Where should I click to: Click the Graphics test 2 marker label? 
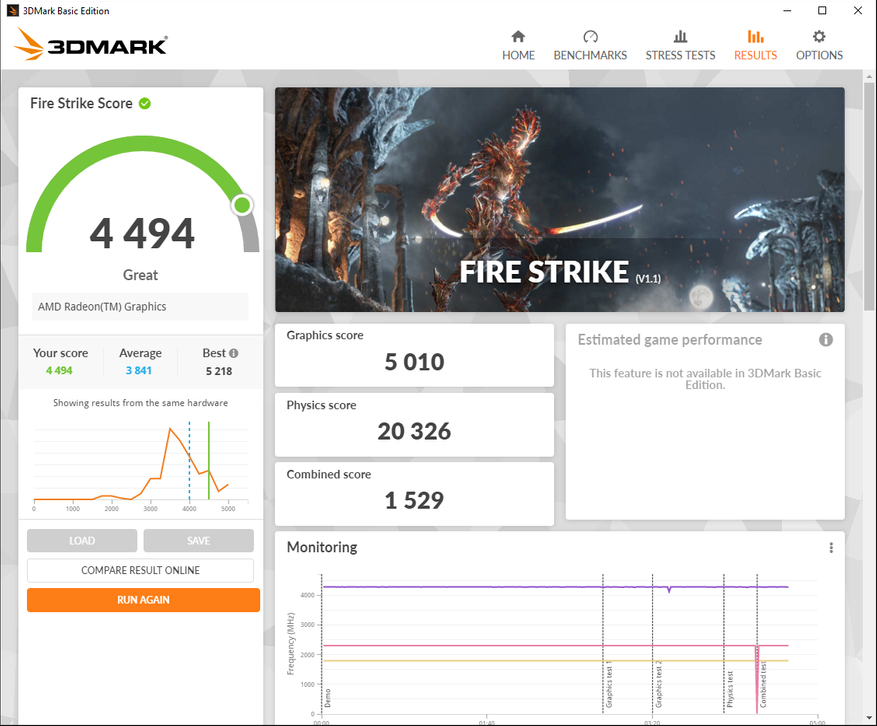(x=658, y=685)
